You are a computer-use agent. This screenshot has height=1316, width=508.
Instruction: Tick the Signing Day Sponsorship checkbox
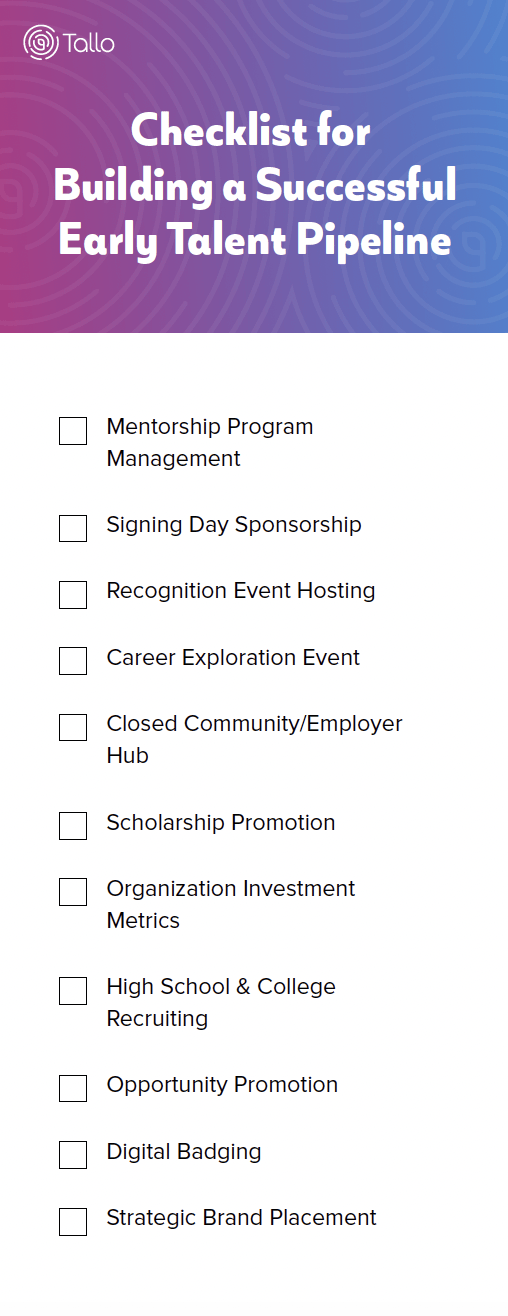(x=73, y=528)
